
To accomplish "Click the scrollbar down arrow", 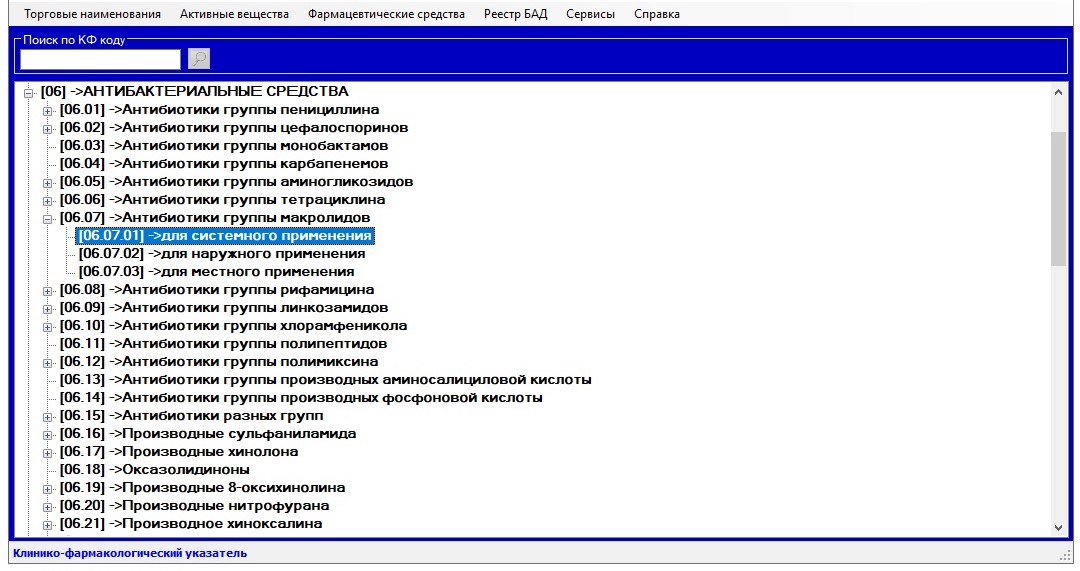I will tap(1059, 527).
